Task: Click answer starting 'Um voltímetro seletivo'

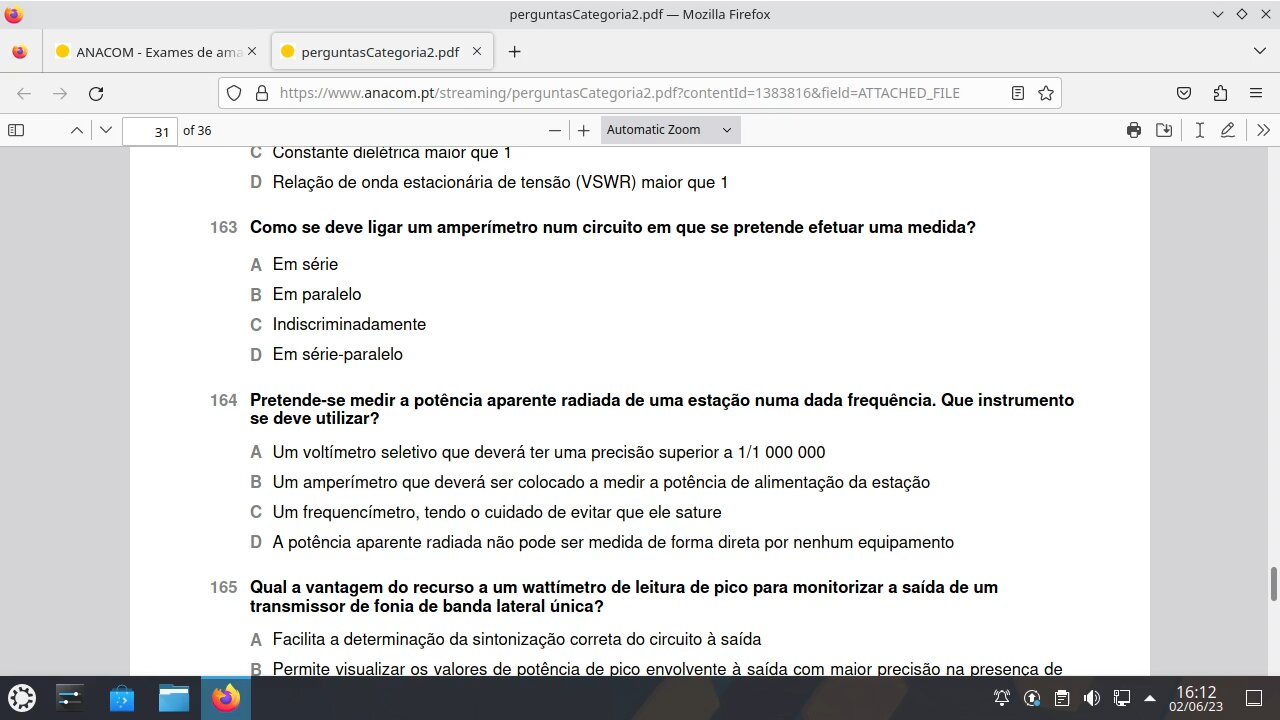Action: point(549,453)
